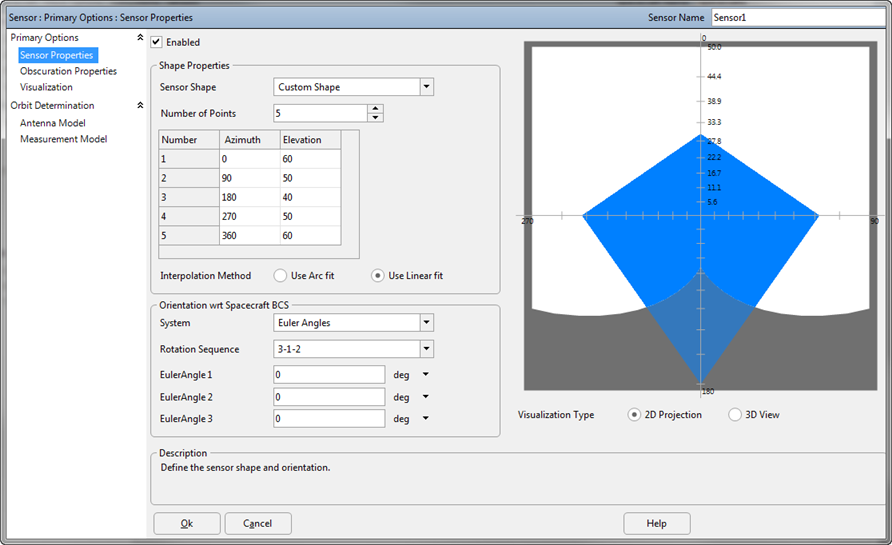Select table row number 5
Viewport: 892px width, 545px height.
point(189,236)
